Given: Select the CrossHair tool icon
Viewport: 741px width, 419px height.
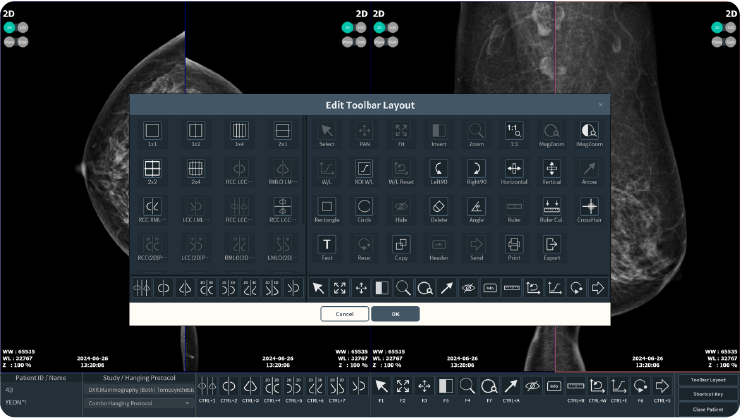Looking at the screenshot, I should point(589,207).
